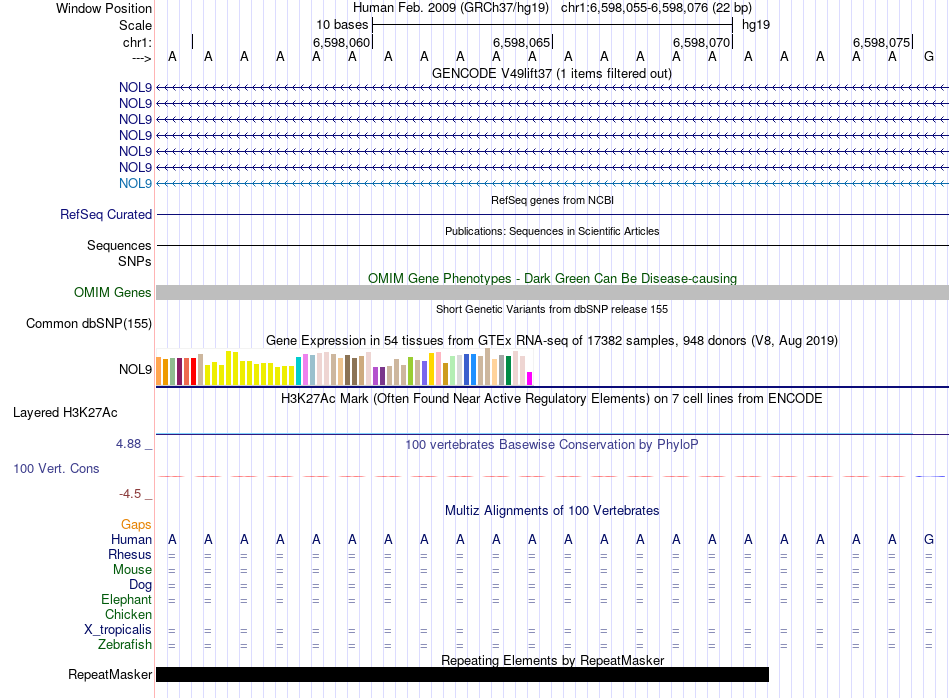Open the 100 Vert. Cons track label

coord(56,468)
